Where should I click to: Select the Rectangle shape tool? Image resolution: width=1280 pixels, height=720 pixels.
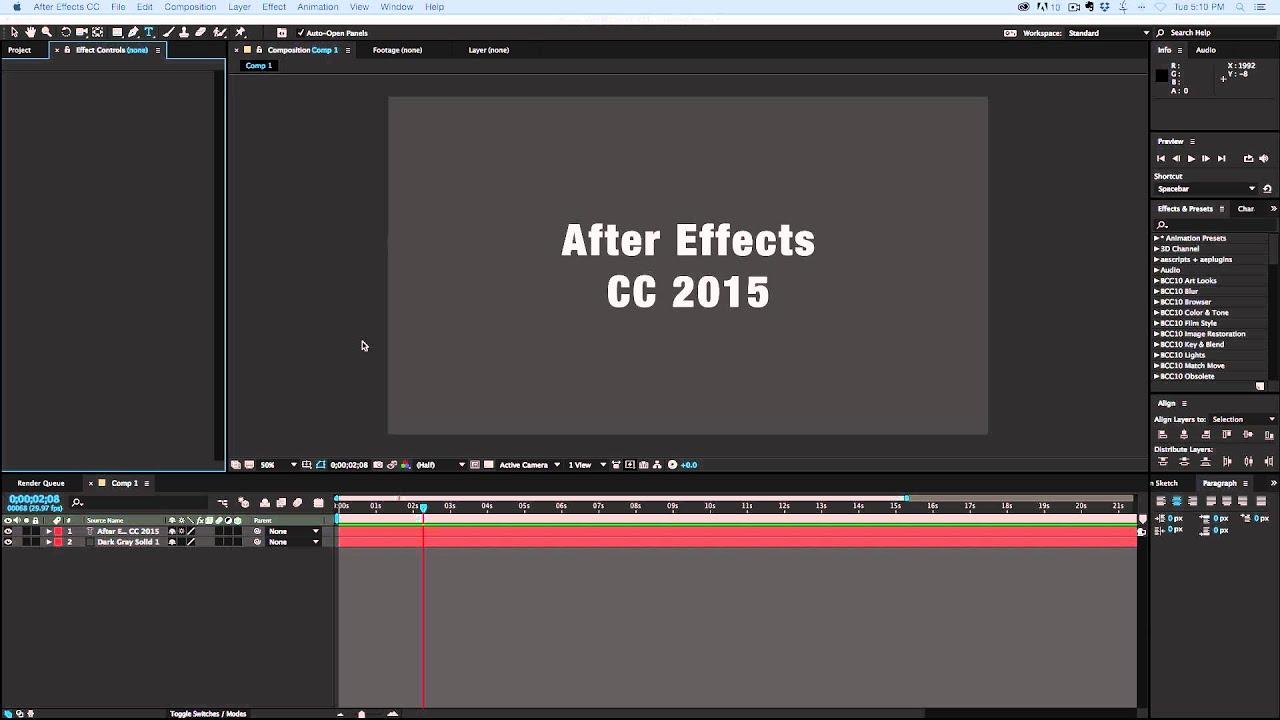click(x=117, y=33)
